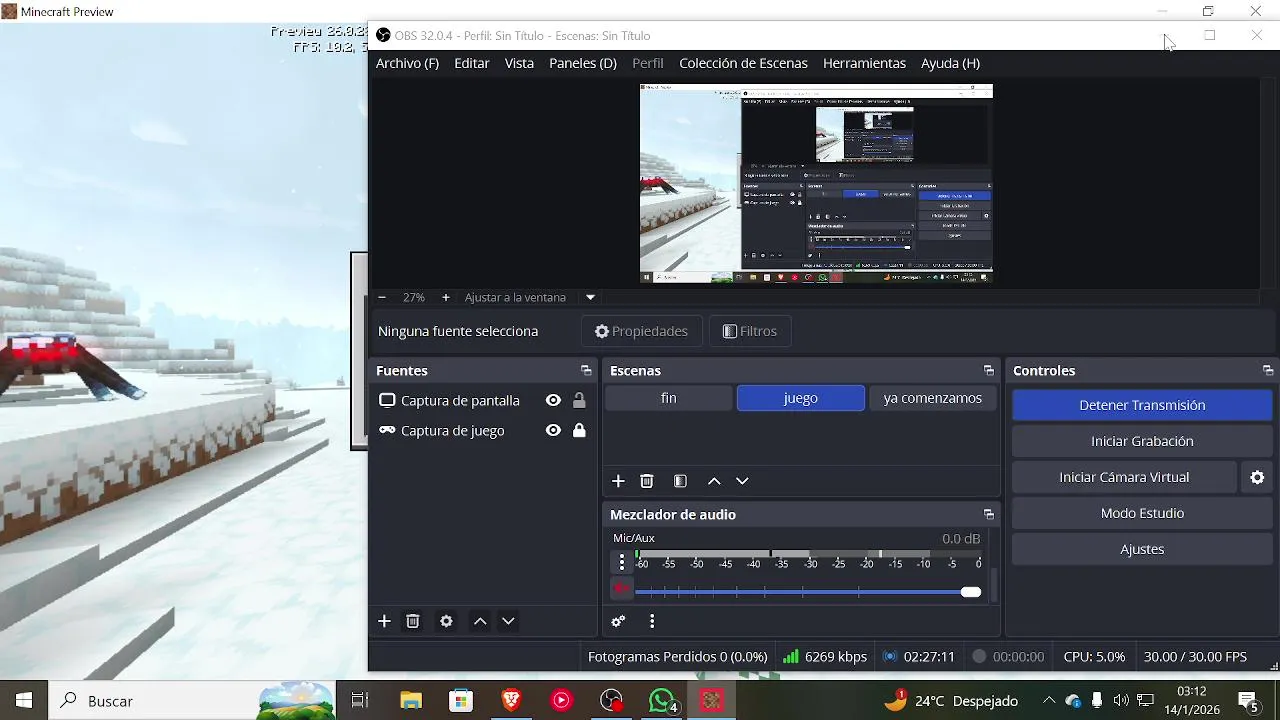This screenshot has height=720, width=1280.
Task: Select the fin scene
Action: pos(669,398)
